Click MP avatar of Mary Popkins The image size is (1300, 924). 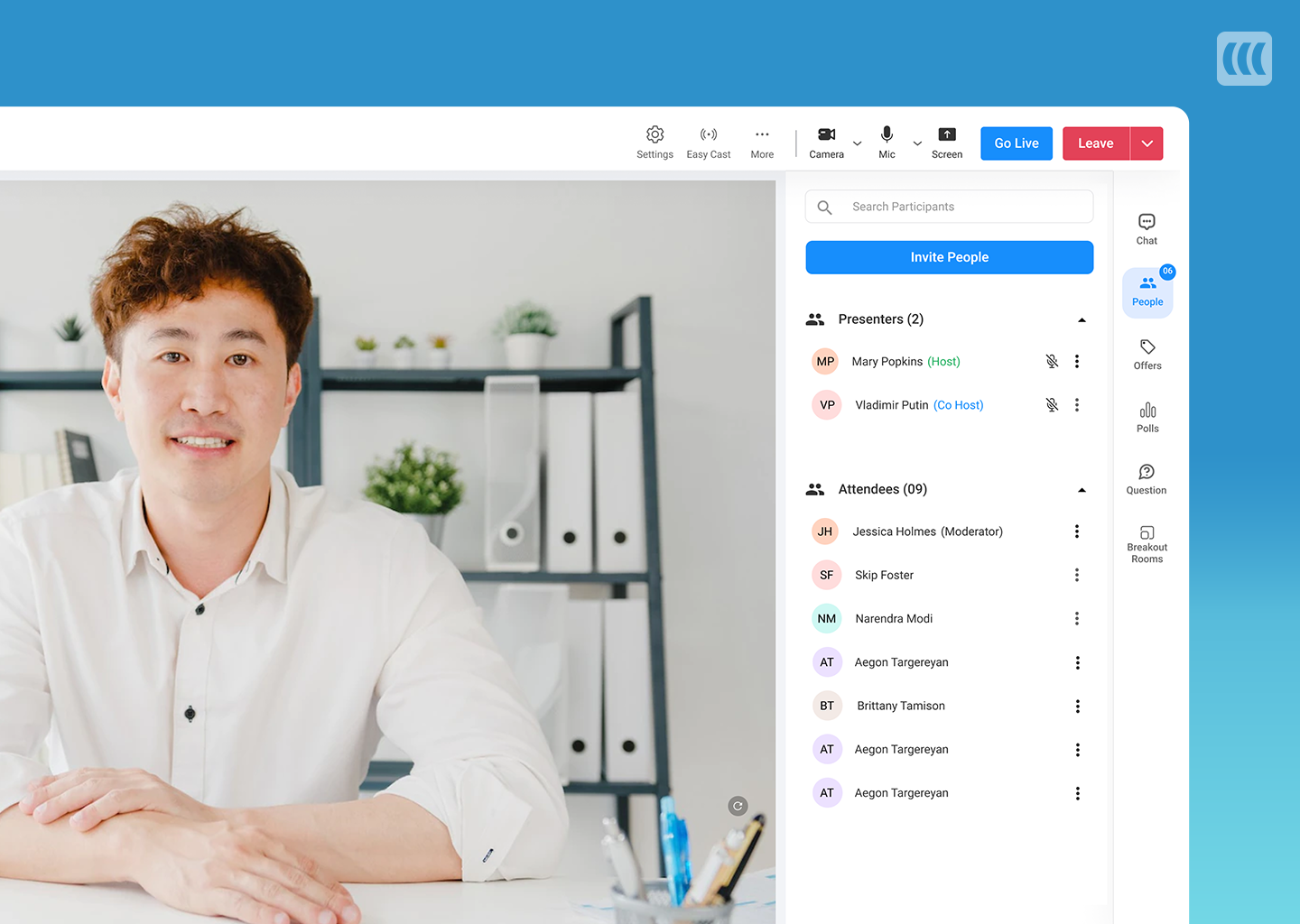pyautogui.click(x=825, y=361)
